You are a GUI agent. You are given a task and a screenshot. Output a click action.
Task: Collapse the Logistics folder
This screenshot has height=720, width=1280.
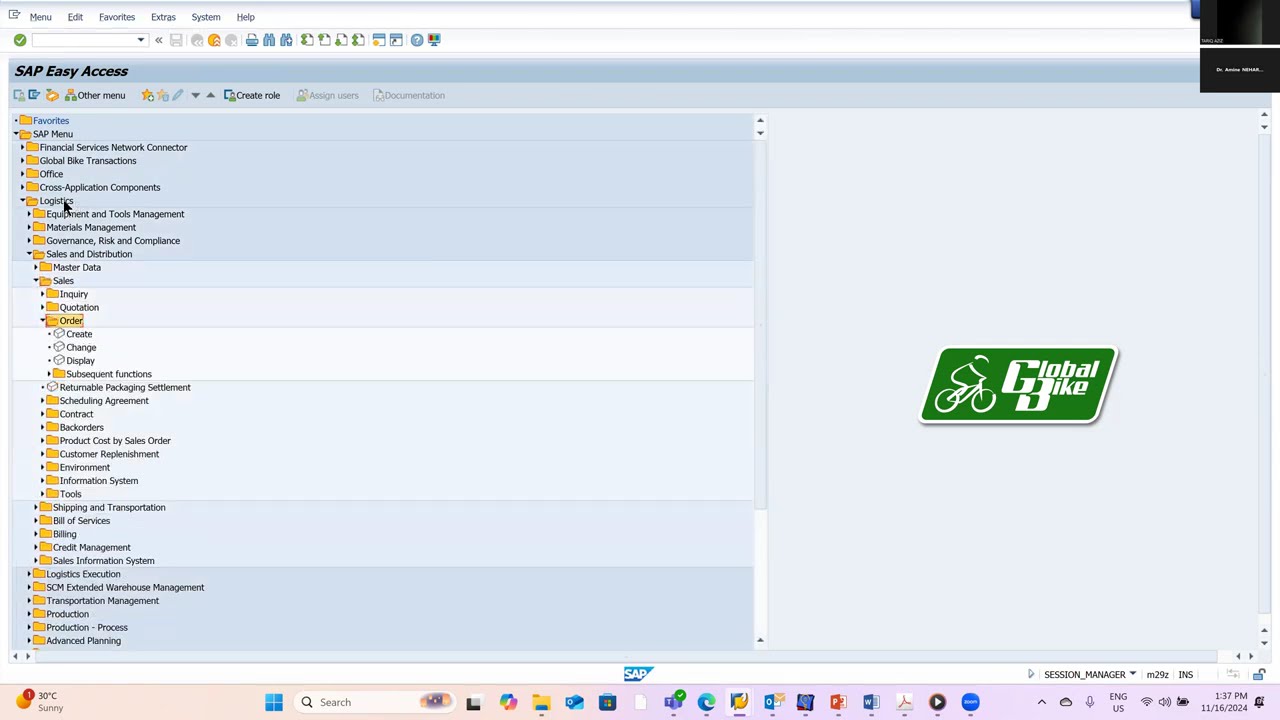click(23, 201)
